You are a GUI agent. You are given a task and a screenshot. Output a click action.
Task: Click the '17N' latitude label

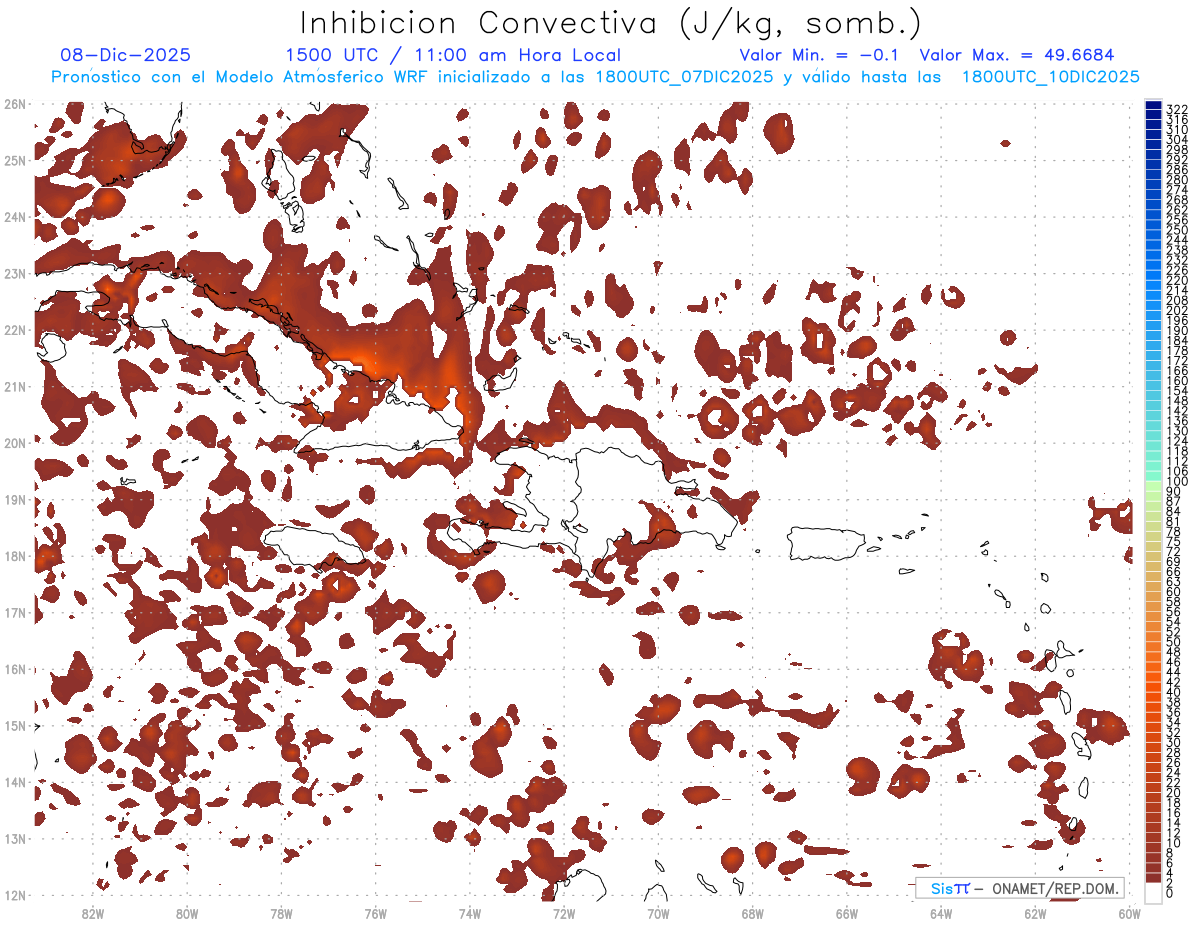[15, 613]
